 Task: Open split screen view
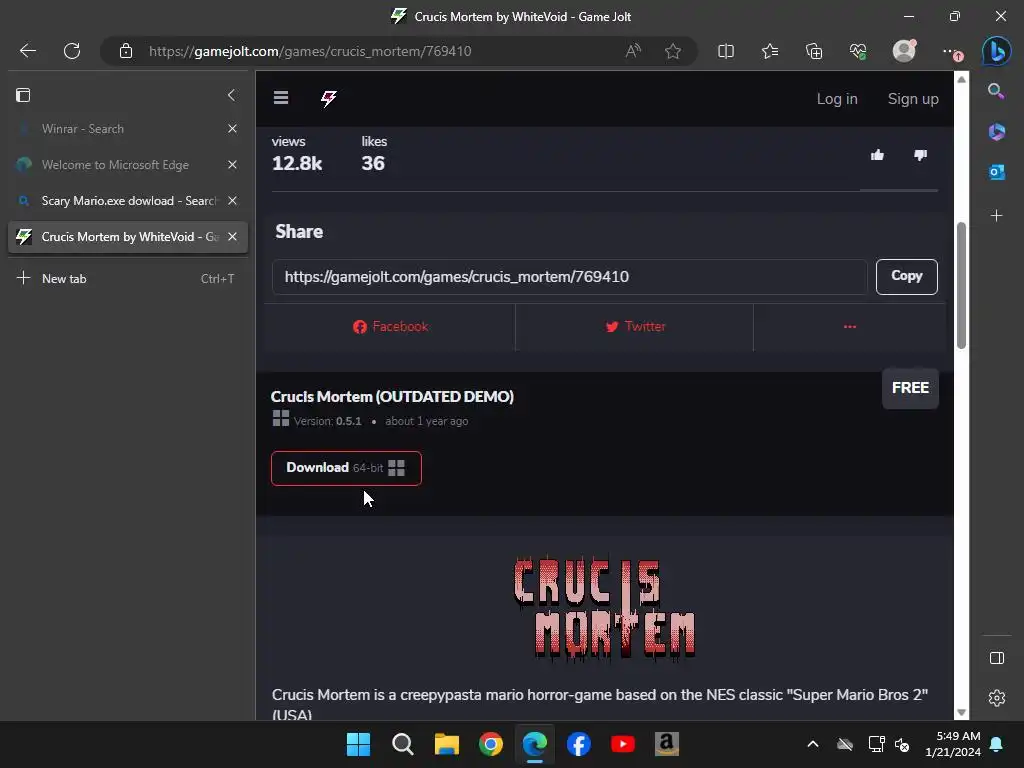726,51
